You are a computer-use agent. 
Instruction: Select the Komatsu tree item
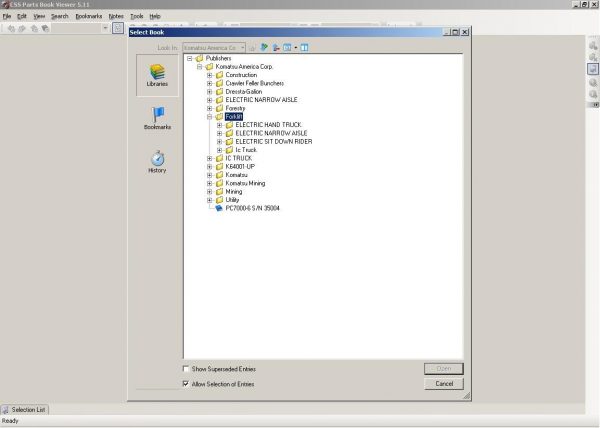pyautogui.click(x=236, y=175)
